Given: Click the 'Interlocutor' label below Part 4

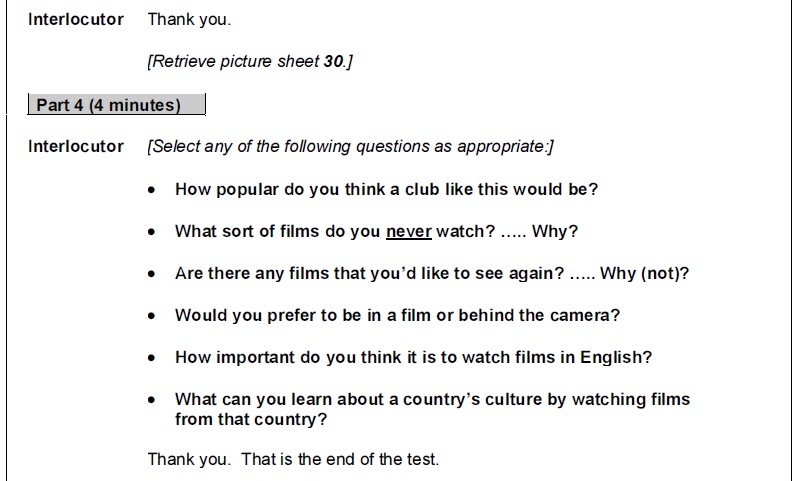Looking at the screenshot, I should (x=76, y=147).
